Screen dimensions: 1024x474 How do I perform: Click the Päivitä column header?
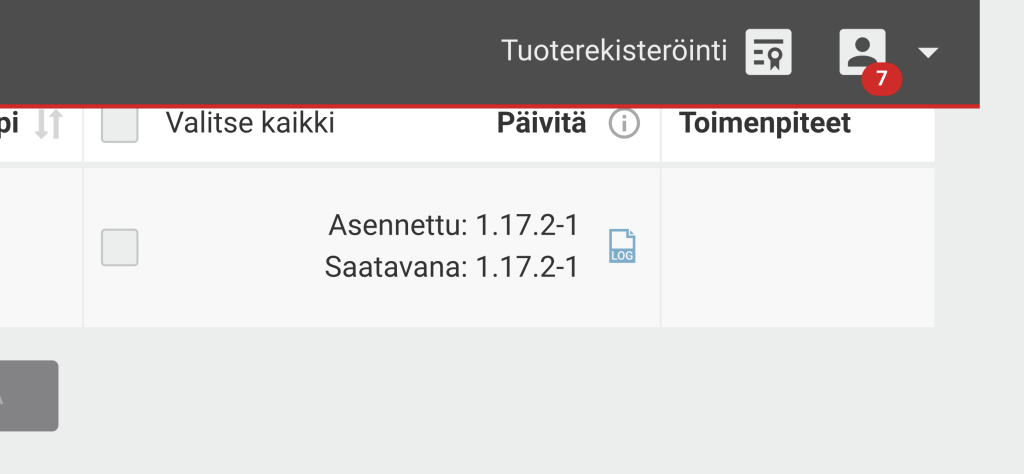tap(541, 124)
